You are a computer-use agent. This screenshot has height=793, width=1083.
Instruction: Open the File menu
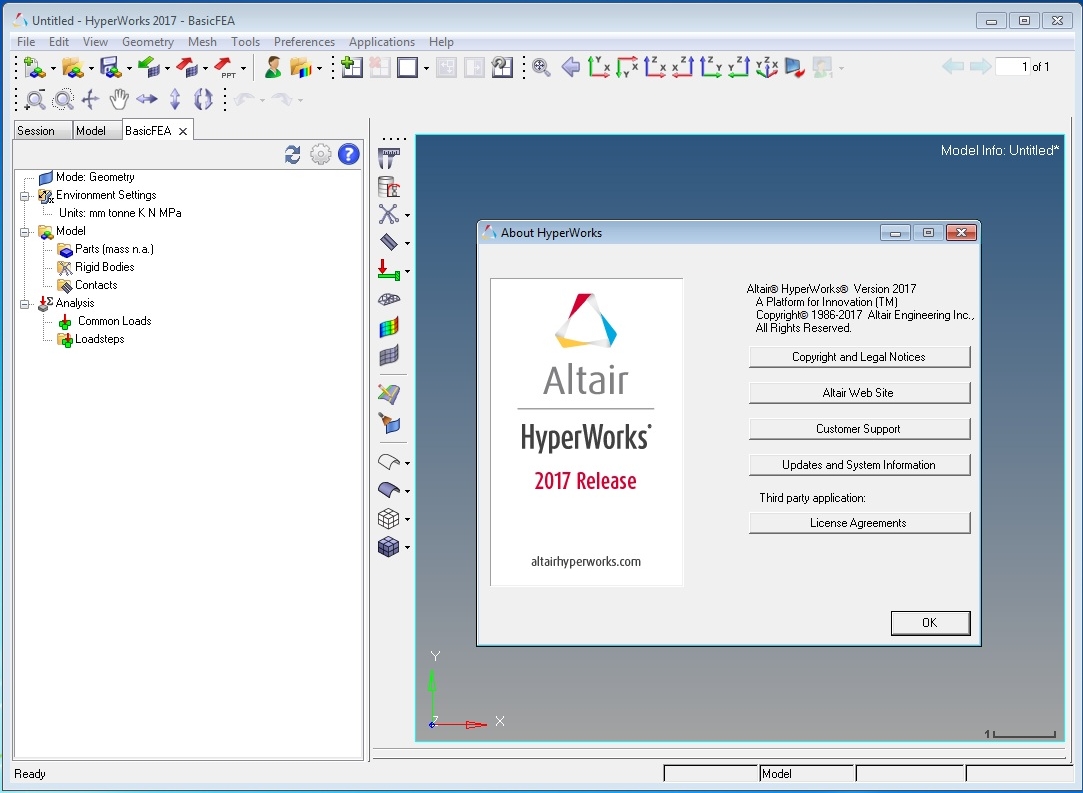(26, 41)
